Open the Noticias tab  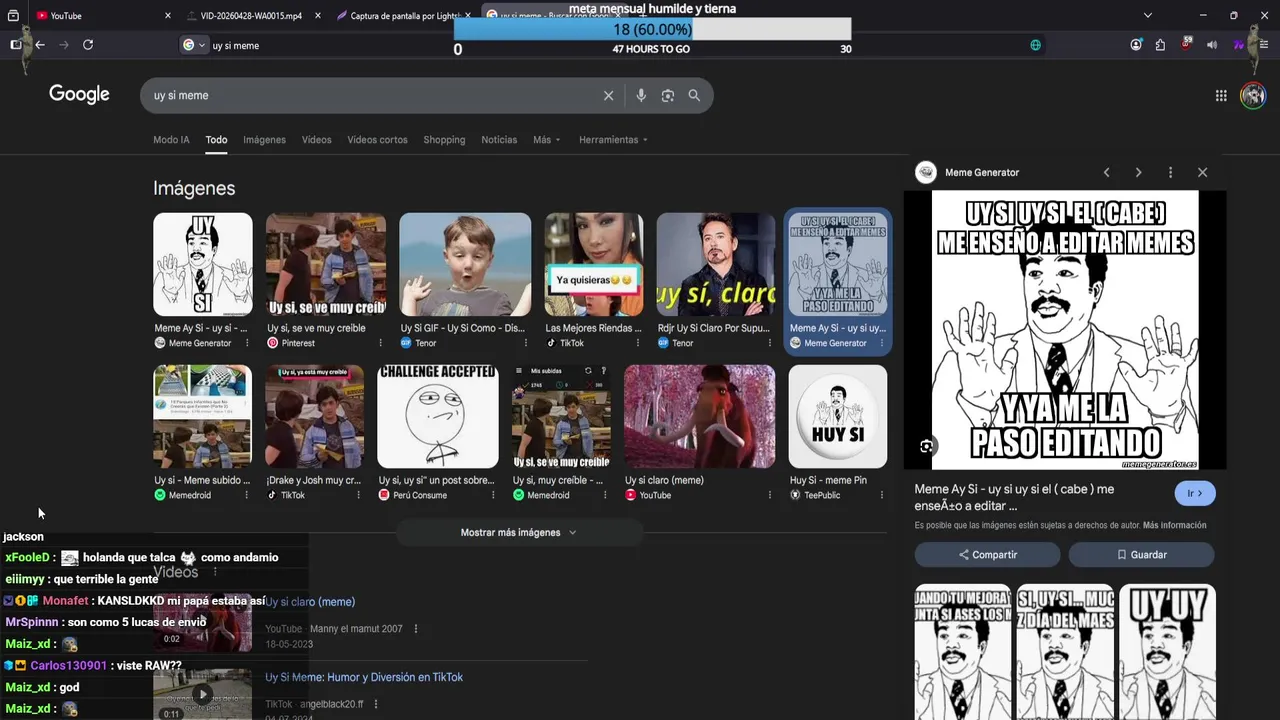[x=499, y=140]
